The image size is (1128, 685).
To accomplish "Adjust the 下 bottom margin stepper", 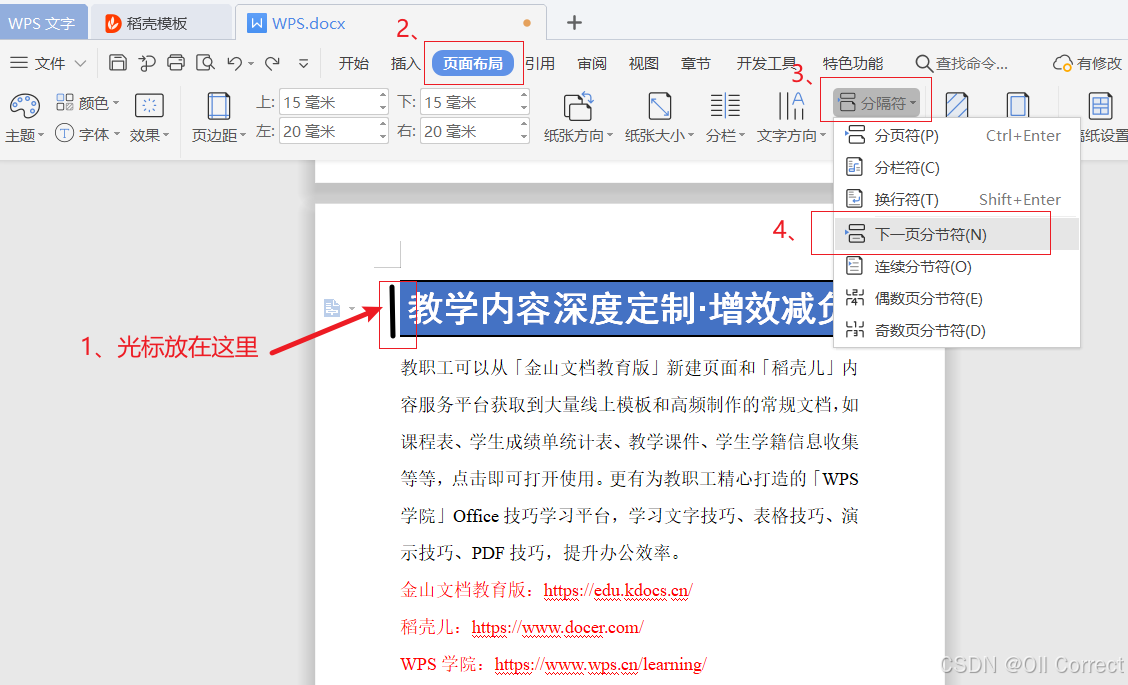I will 524,102.
